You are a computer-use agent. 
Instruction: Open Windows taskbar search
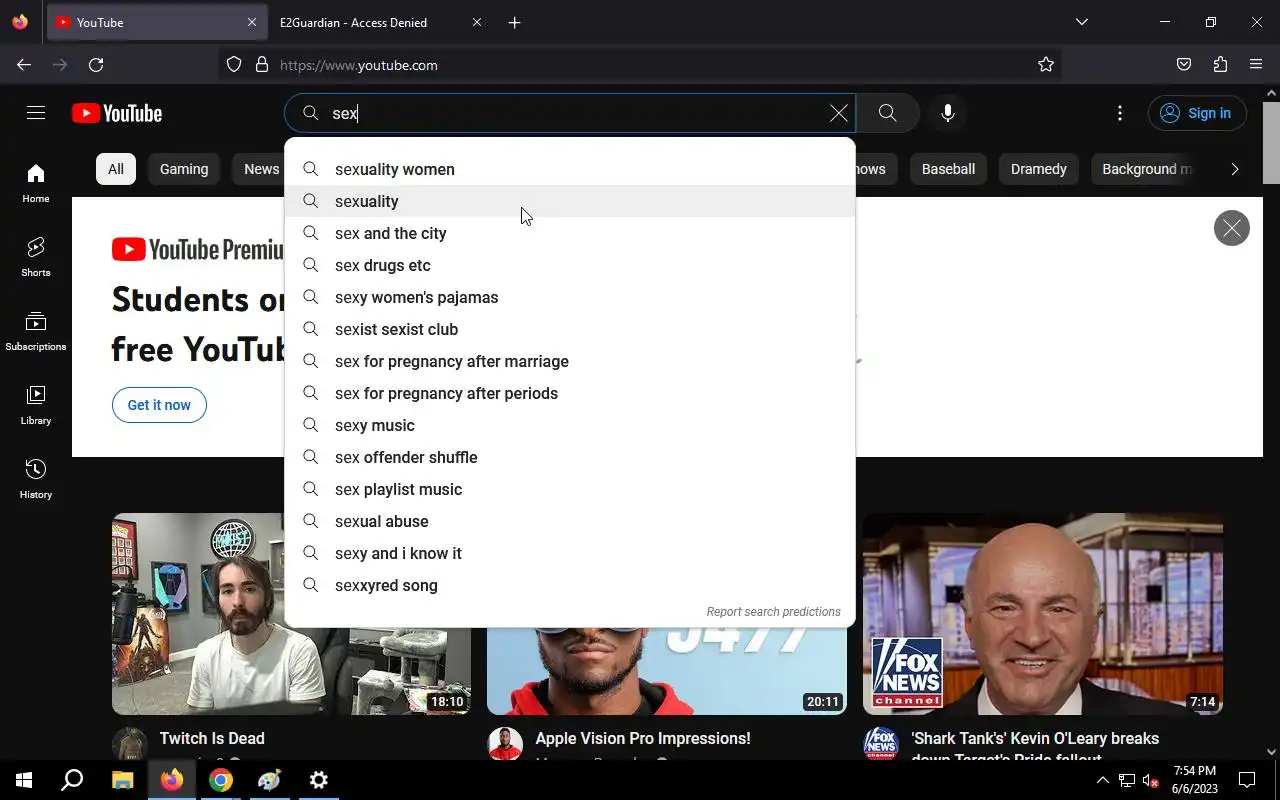coord(72,780)
